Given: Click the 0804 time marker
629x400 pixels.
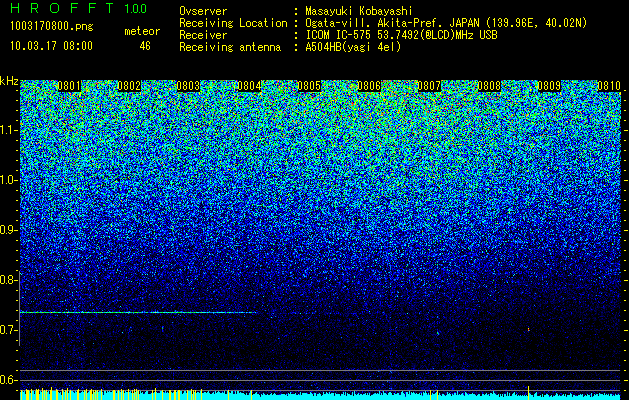Looking at the screenshot, I should click(x=250, y=86).
